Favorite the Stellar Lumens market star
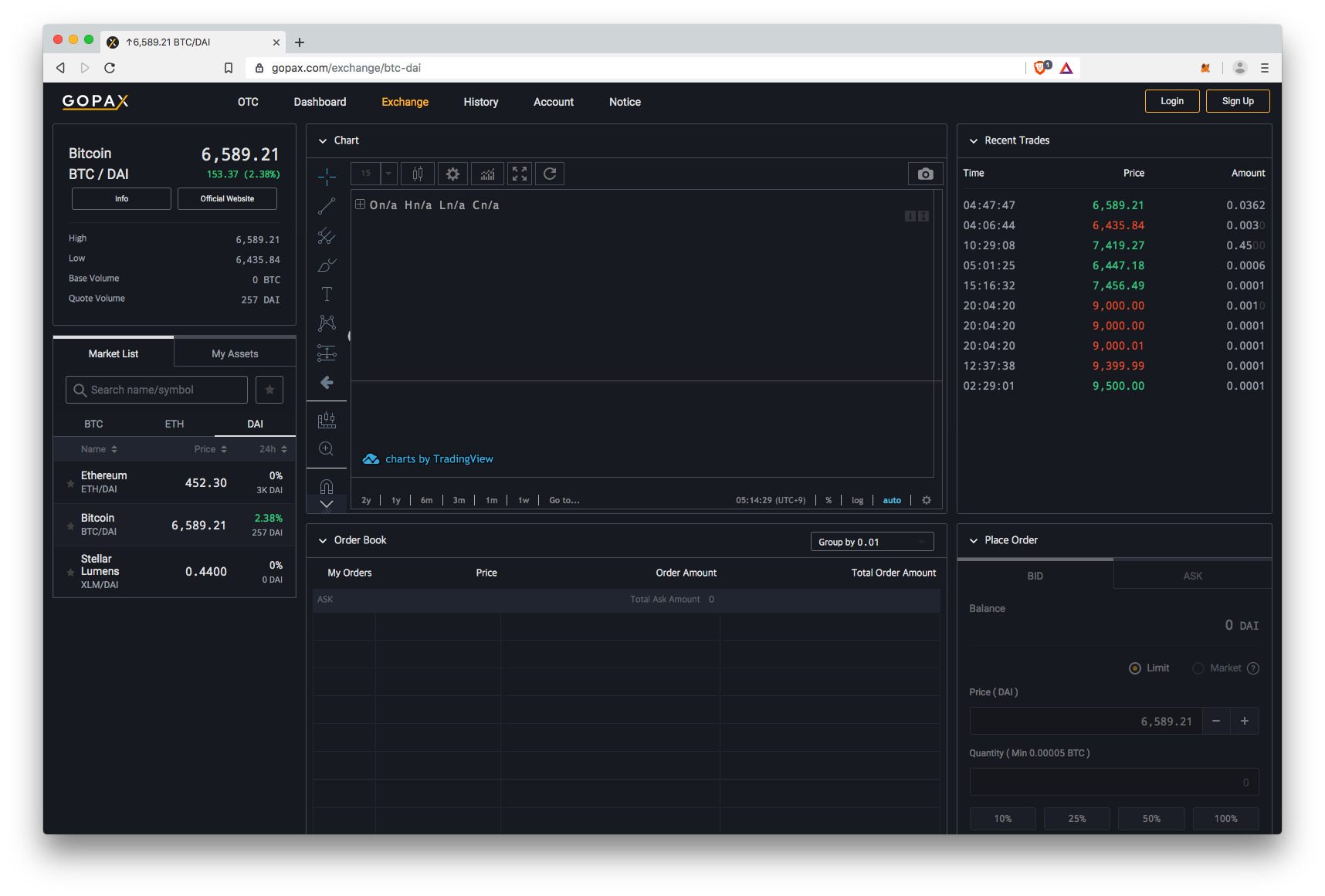Viewport: 1325px width, 896px height. [x=71, y=573]
